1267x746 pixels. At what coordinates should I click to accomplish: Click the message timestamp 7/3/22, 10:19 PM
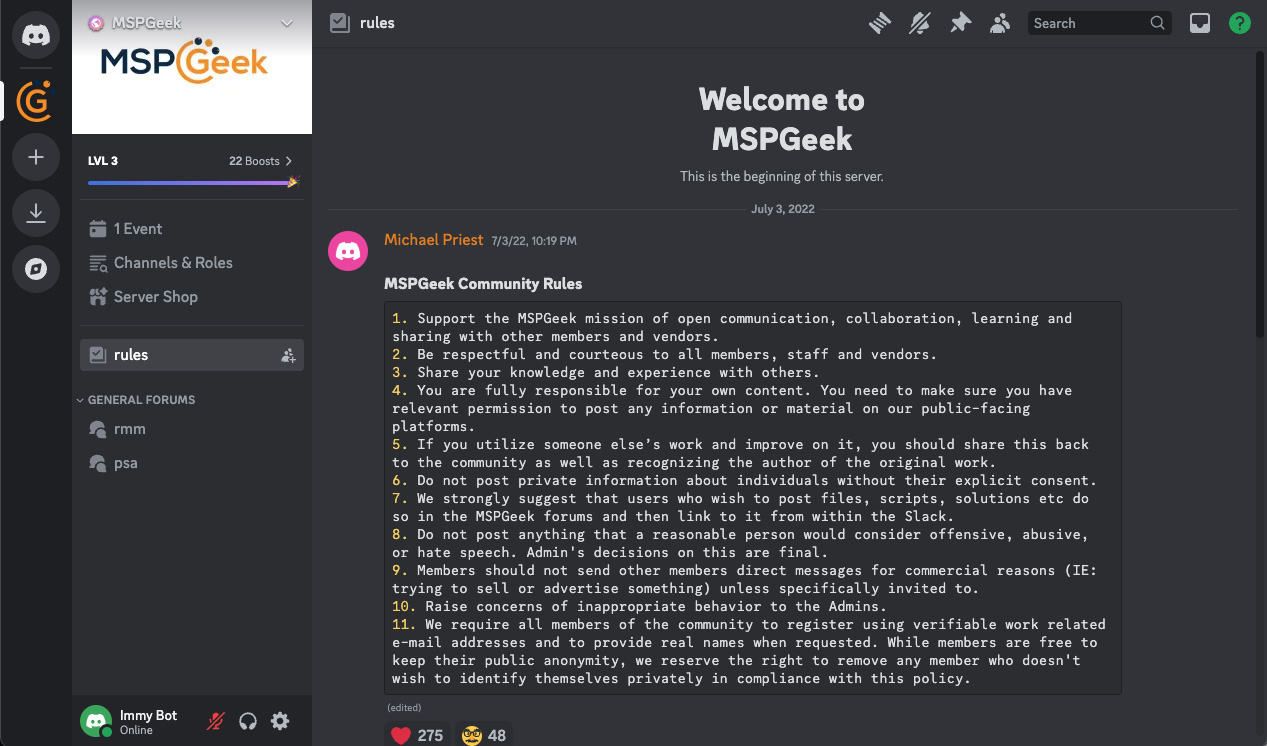[x=534, y=241]
